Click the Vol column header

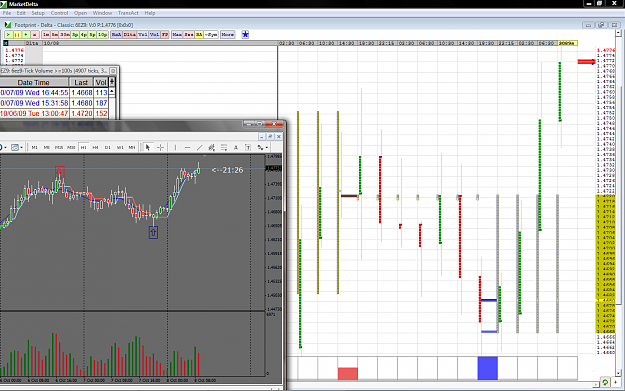pos(101,83)
